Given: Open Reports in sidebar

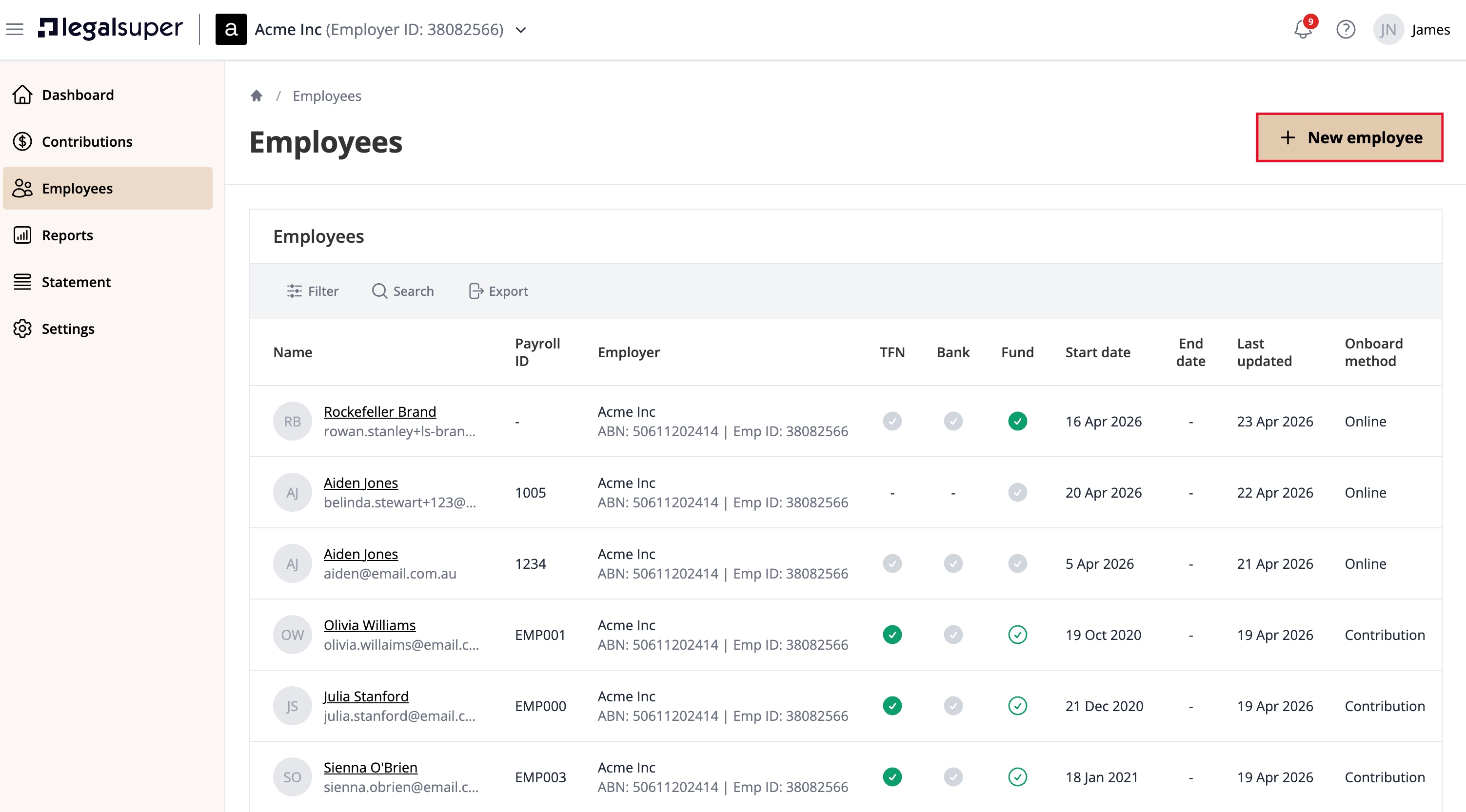Looking at the screenshot, I should tap(108, 235).
